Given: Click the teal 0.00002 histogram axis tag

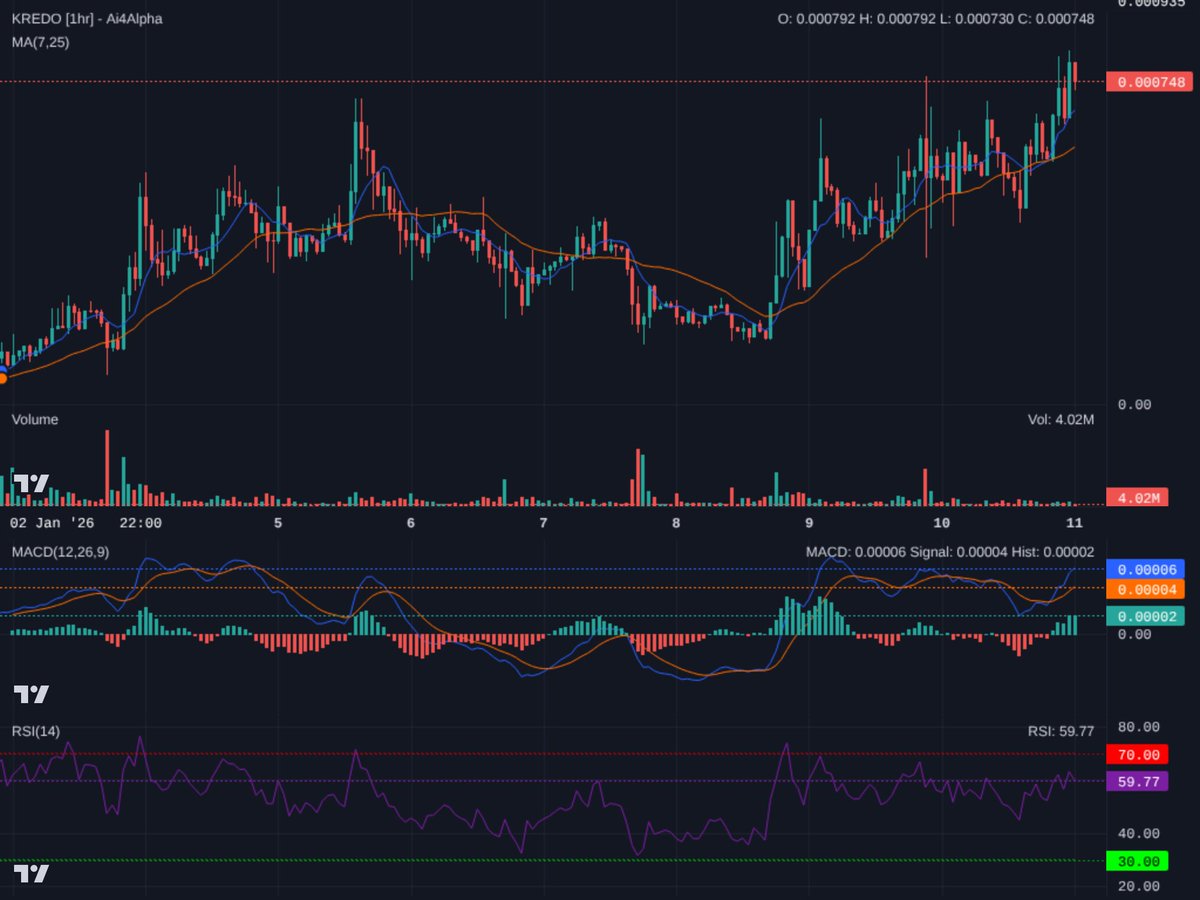Looking at the screenshot, I should pyautogui.click(x=1146, y=616).
